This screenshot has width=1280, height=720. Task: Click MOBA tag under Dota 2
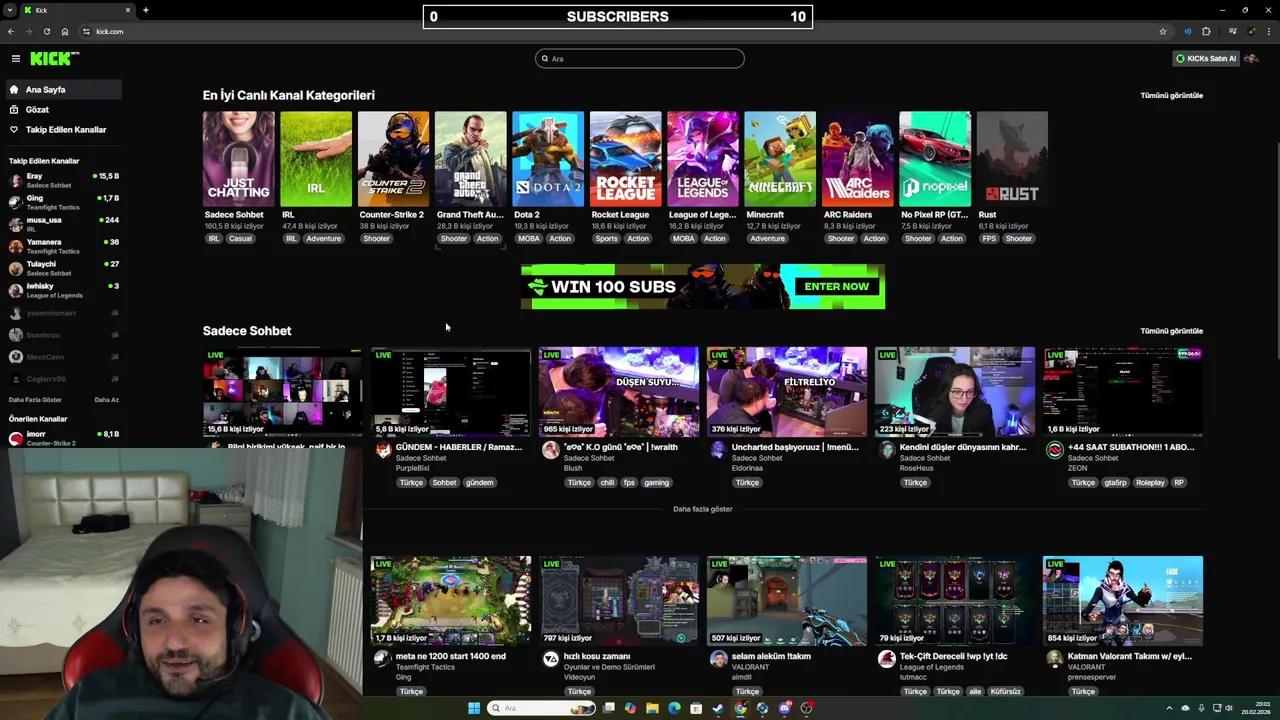coord(529,239)
